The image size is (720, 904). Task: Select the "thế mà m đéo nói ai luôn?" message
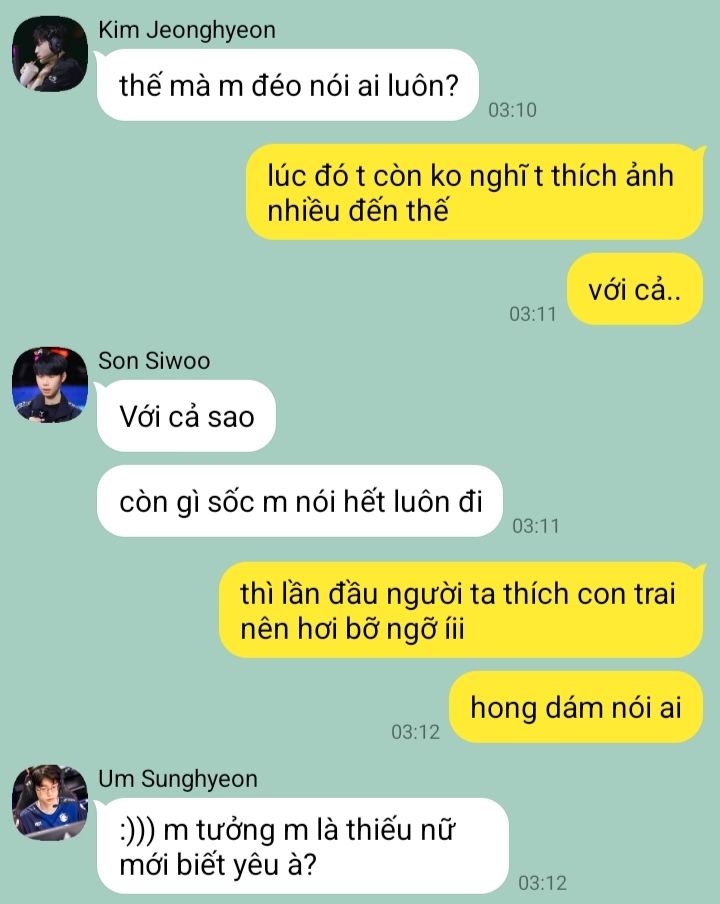tap(288, 85)
